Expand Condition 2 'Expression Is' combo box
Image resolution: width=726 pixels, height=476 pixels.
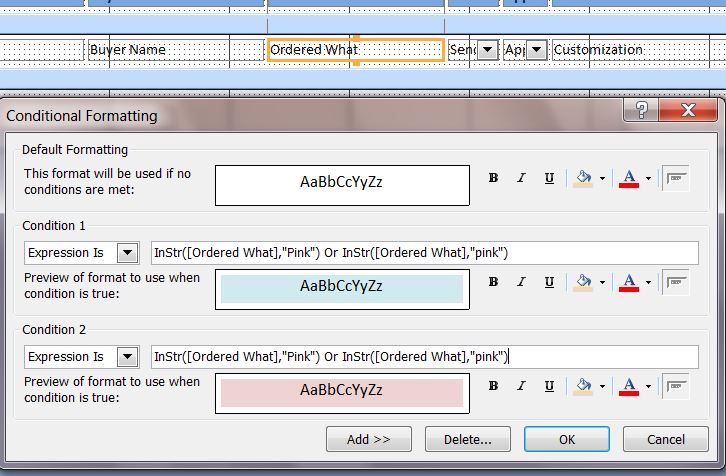click(128, 357)
